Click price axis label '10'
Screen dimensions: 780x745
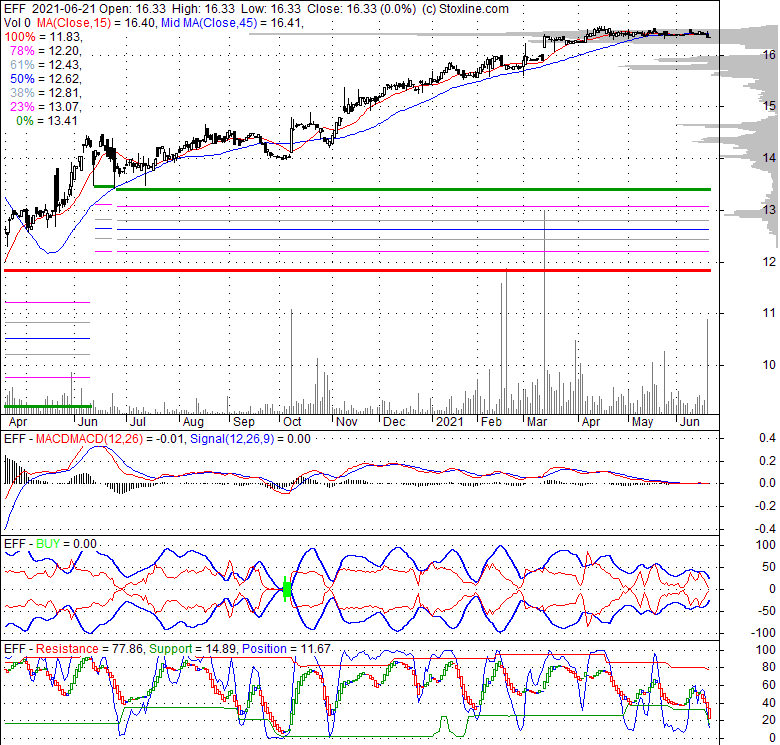pos(769,365)
